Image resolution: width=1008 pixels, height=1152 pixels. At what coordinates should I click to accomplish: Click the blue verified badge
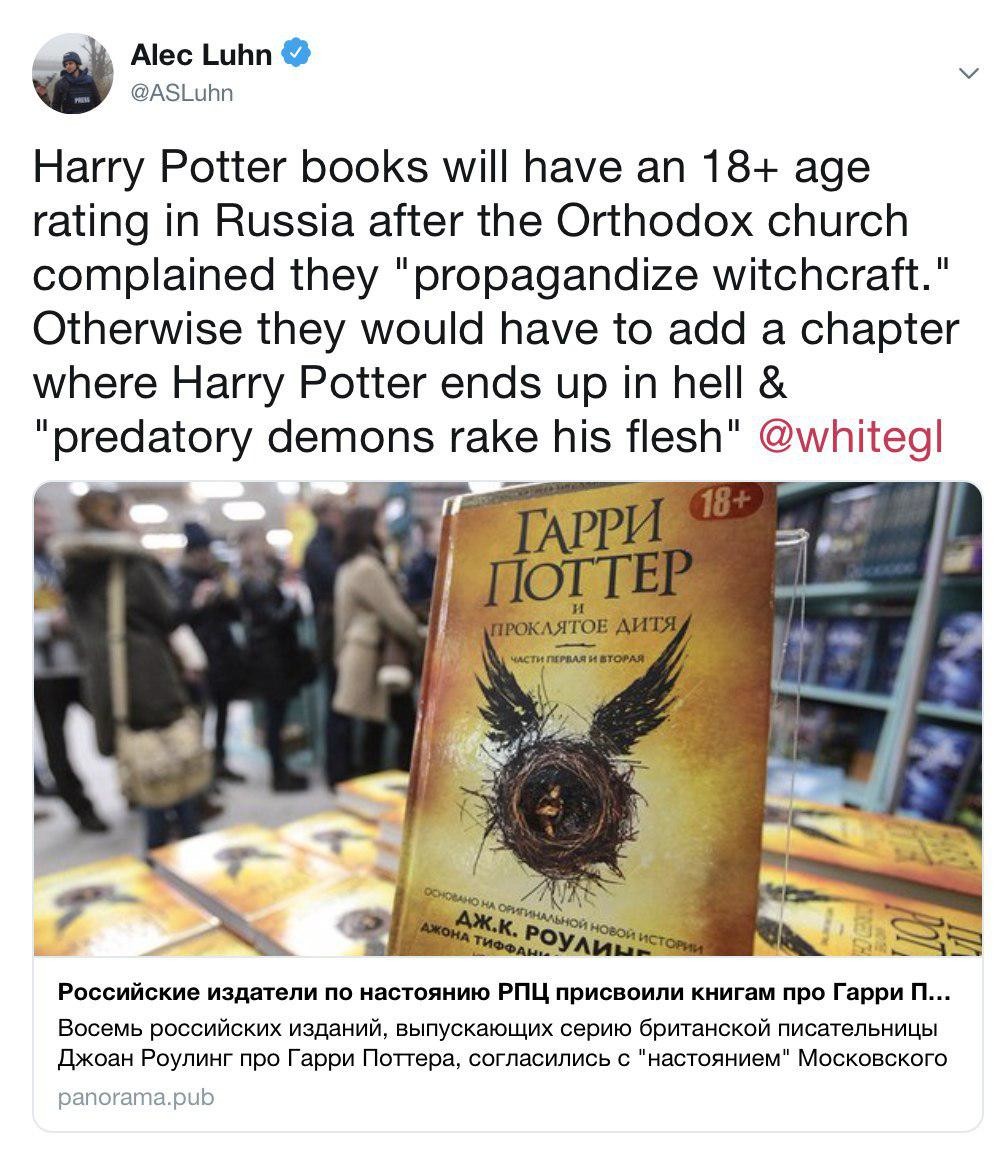[x=297, y=53]
